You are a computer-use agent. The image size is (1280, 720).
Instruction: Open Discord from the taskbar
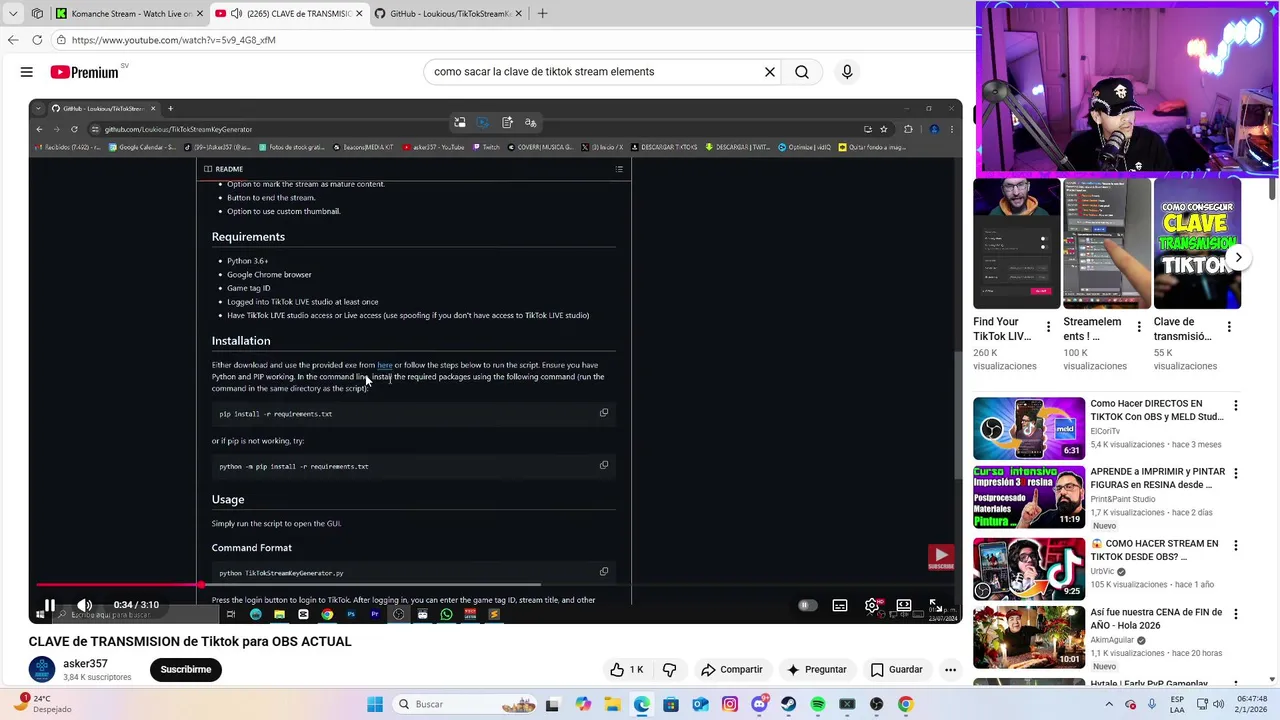pos(759,704)
